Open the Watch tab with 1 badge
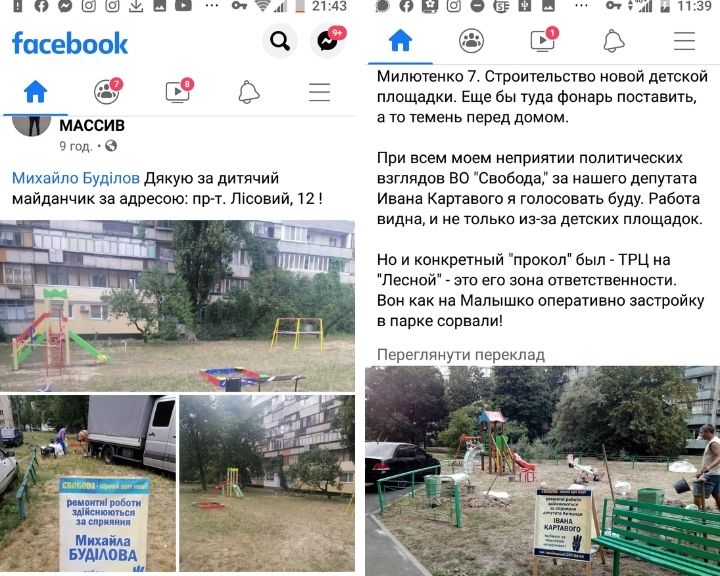 tap(543, 40)
